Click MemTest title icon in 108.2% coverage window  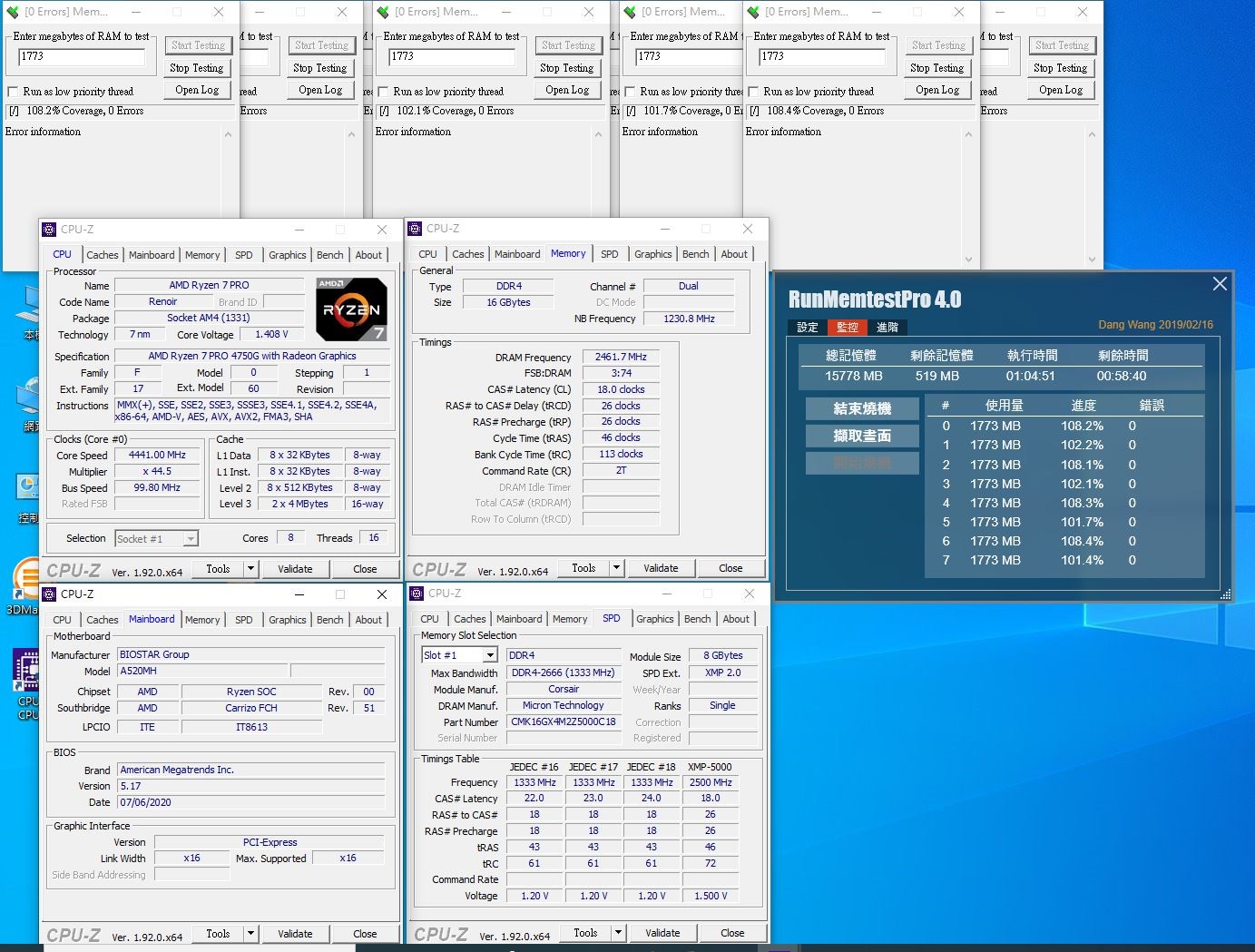[13, 12]
